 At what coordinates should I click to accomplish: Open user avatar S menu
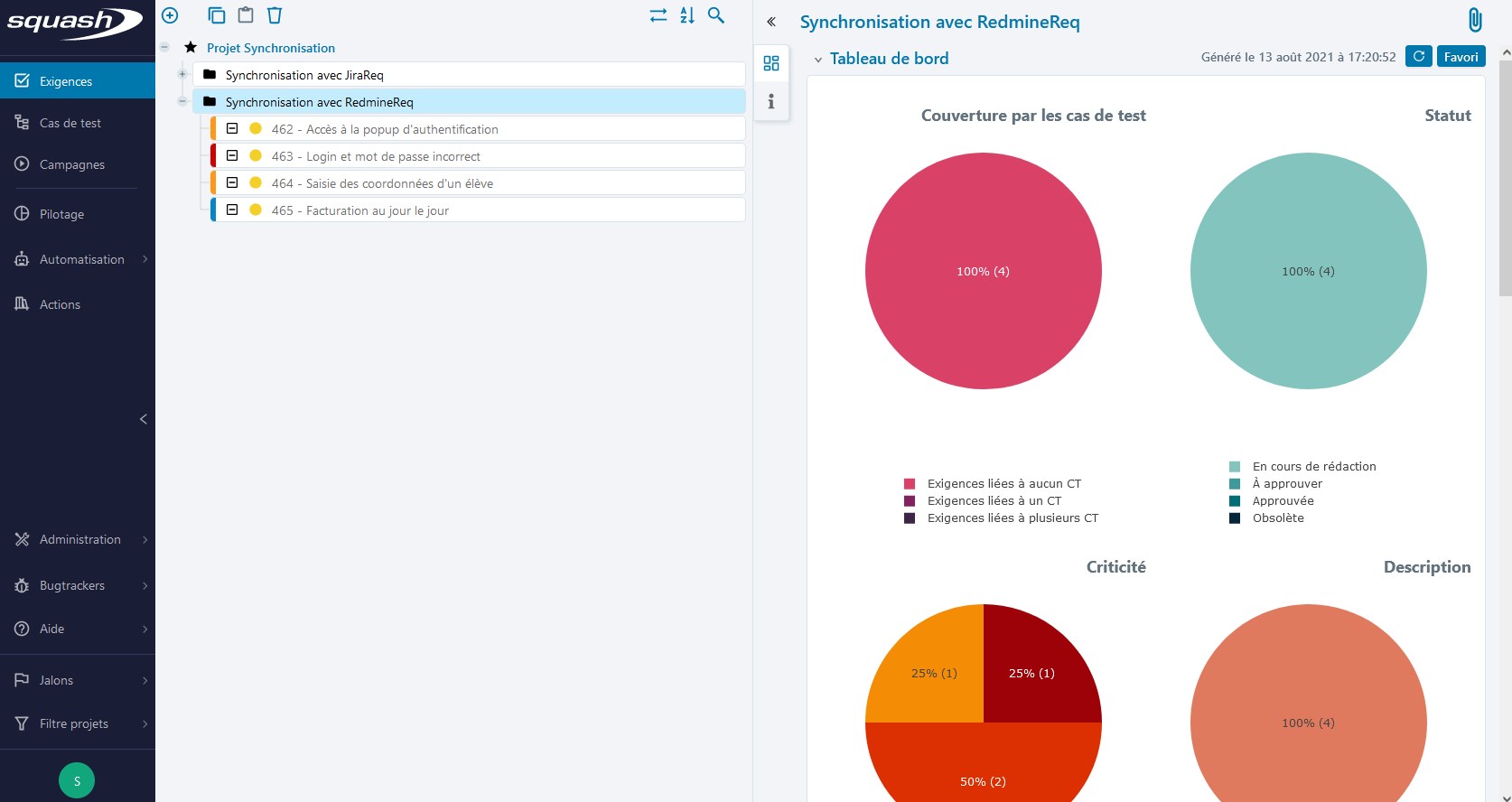pos(77,780)
